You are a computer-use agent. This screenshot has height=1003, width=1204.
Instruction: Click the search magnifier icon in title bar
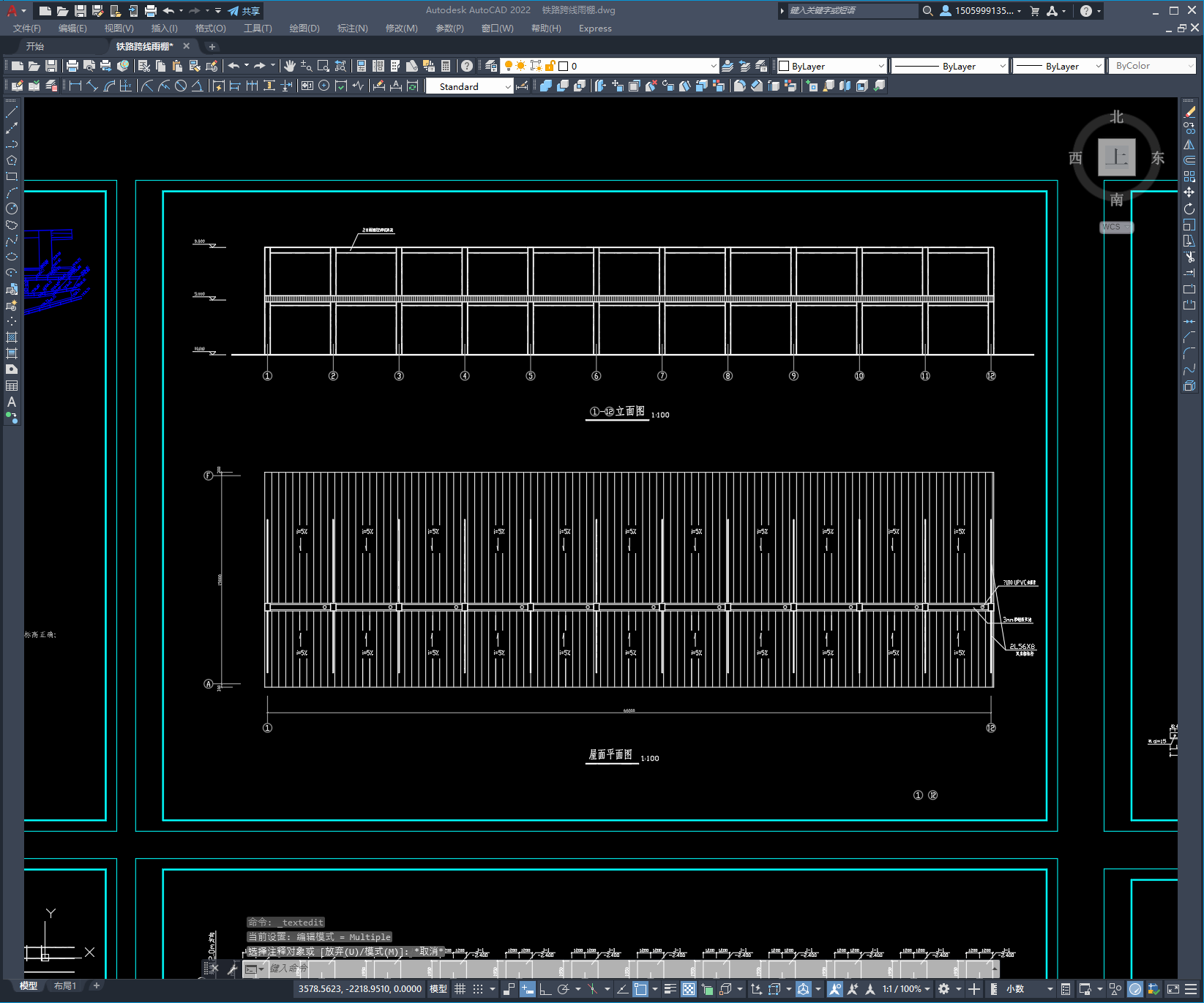click(x=927, y=11)
